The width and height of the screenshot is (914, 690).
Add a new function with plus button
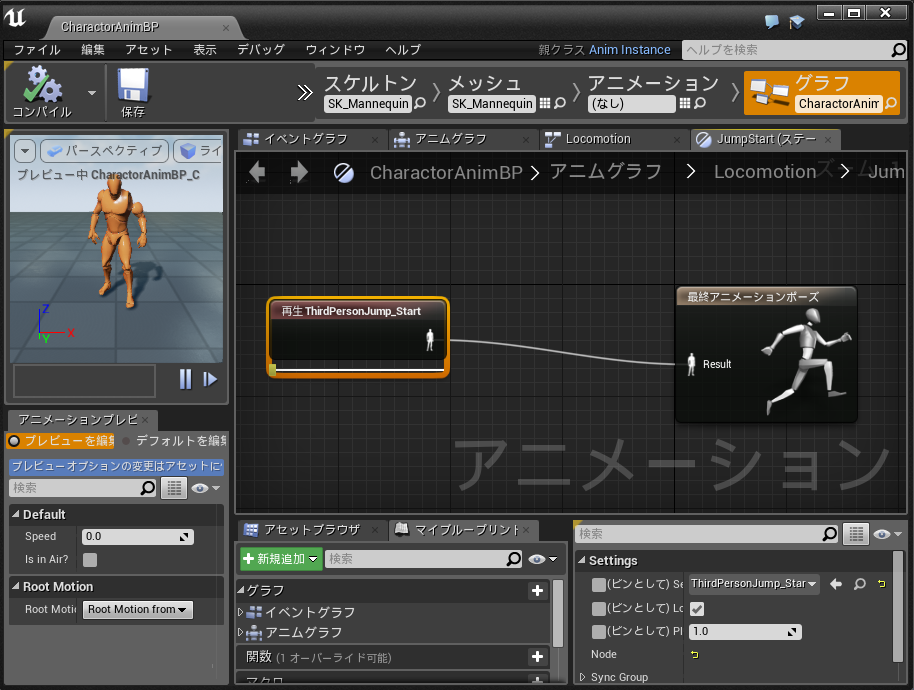[537, 657]
